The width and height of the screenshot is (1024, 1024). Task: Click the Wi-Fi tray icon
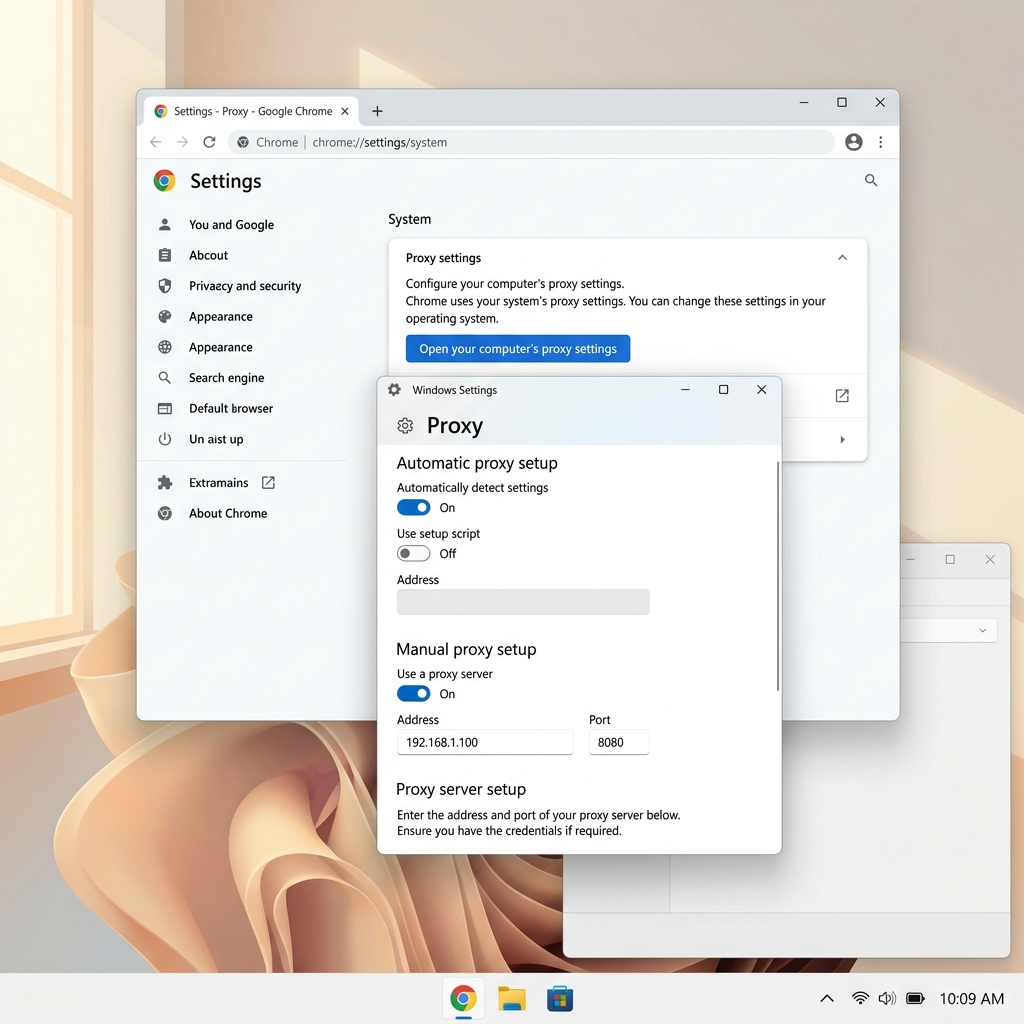(x=860, y=999)
